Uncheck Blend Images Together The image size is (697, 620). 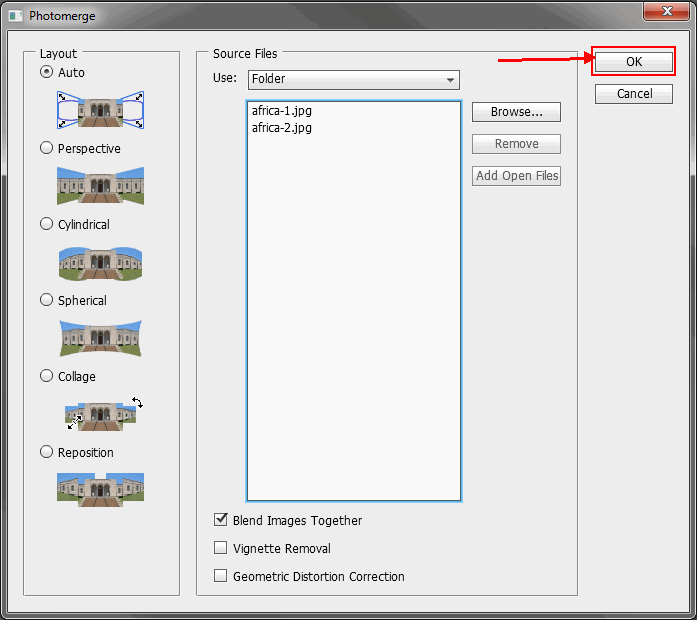[x=221, y=520]
